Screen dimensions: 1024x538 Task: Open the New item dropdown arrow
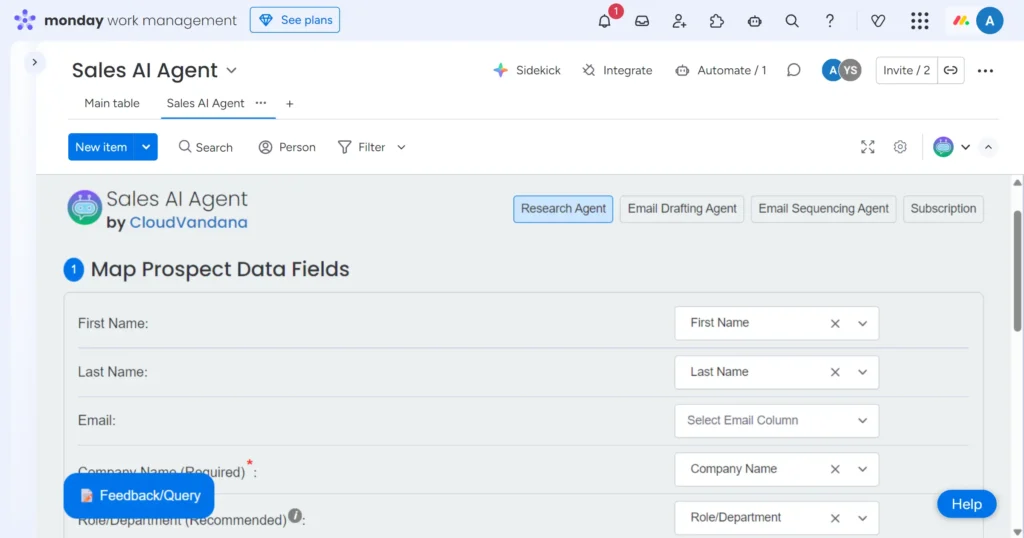[x=146, y=147]
